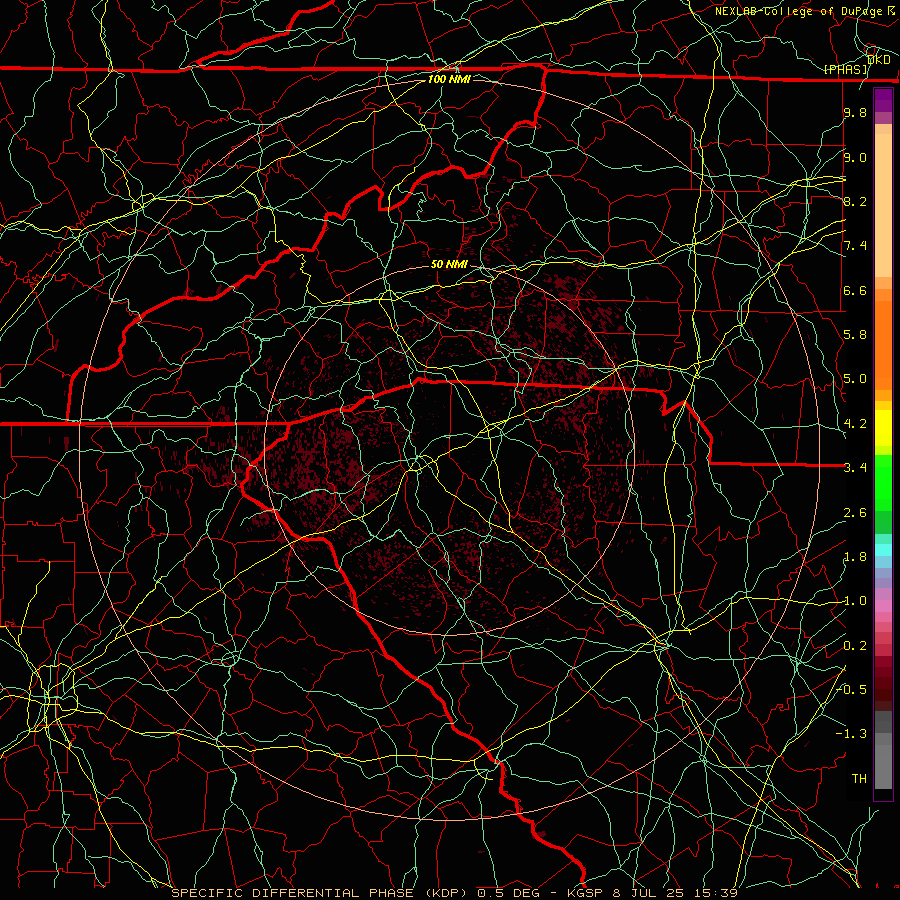Click the cyan band of the color scale

883,550
